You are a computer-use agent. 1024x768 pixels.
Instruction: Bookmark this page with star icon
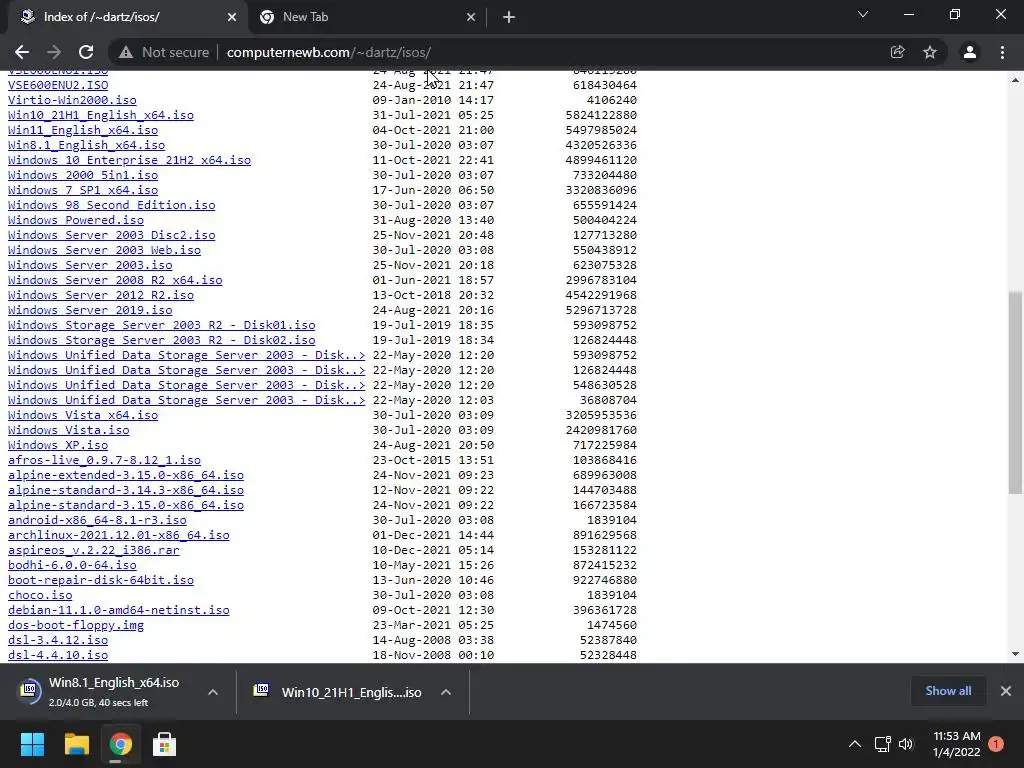click(930, 52)
